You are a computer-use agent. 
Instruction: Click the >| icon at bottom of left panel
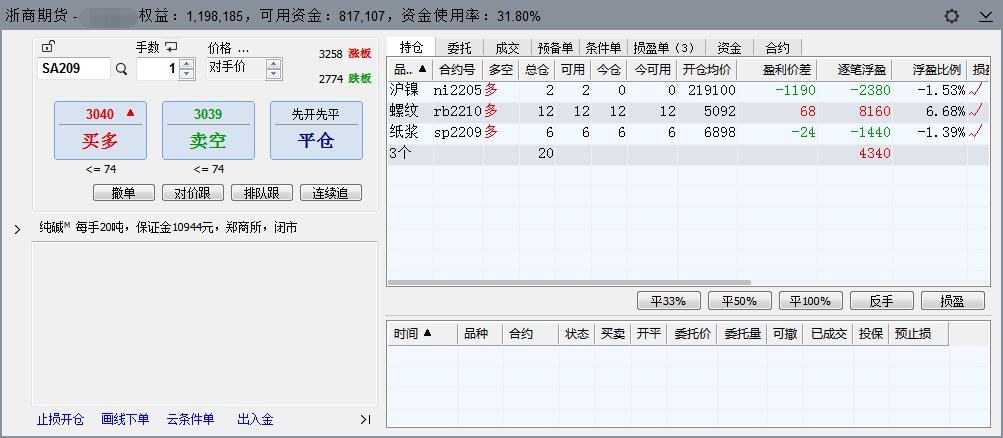point(365,419)
